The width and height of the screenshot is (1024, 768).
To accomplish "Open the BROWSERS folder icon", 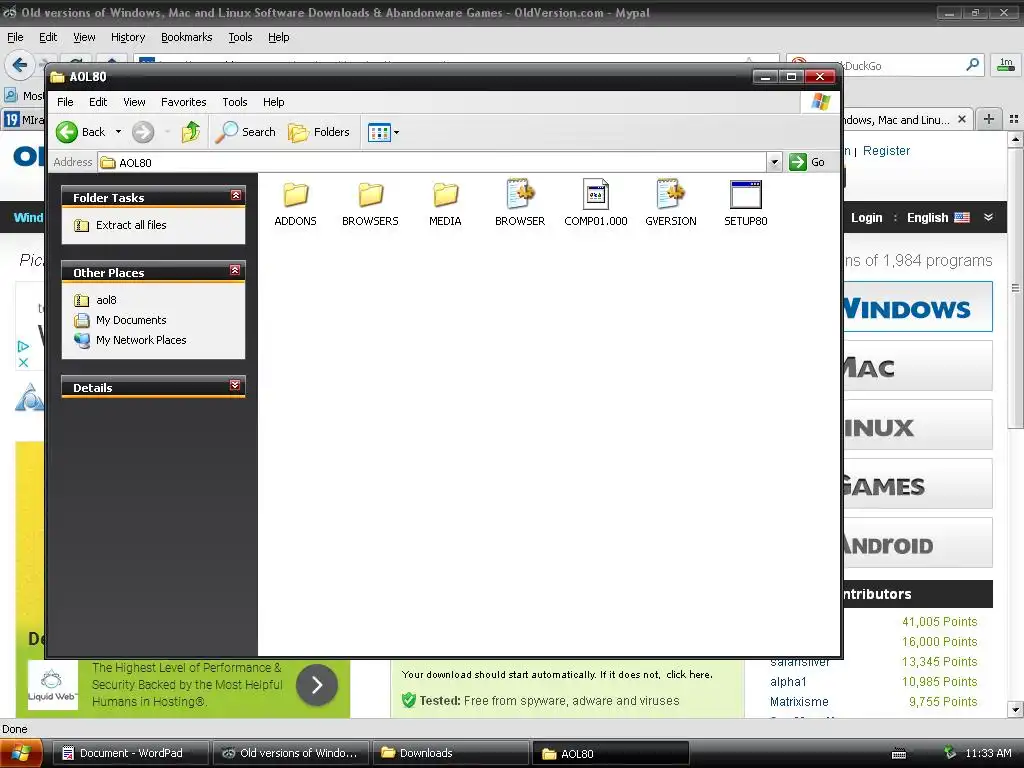I will click(370, 195).
